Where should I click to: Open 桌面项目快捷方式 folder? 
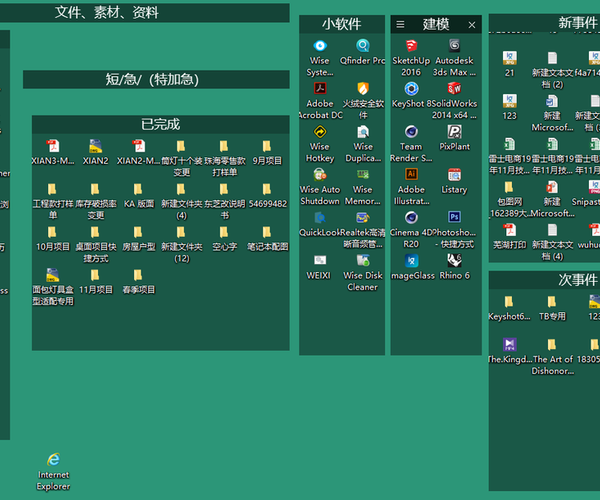(96, 232)
